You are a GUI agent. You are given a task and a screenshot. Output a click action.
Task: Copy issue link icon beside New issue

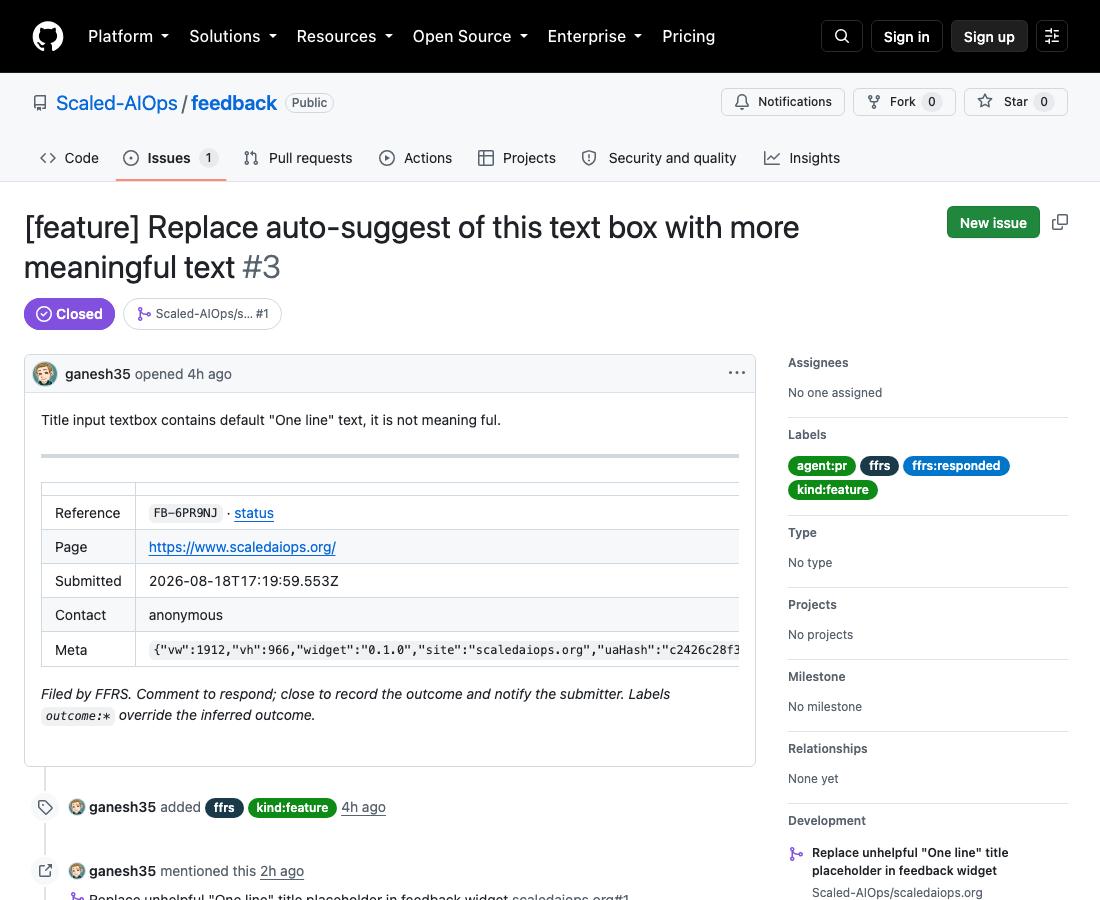1060,222
